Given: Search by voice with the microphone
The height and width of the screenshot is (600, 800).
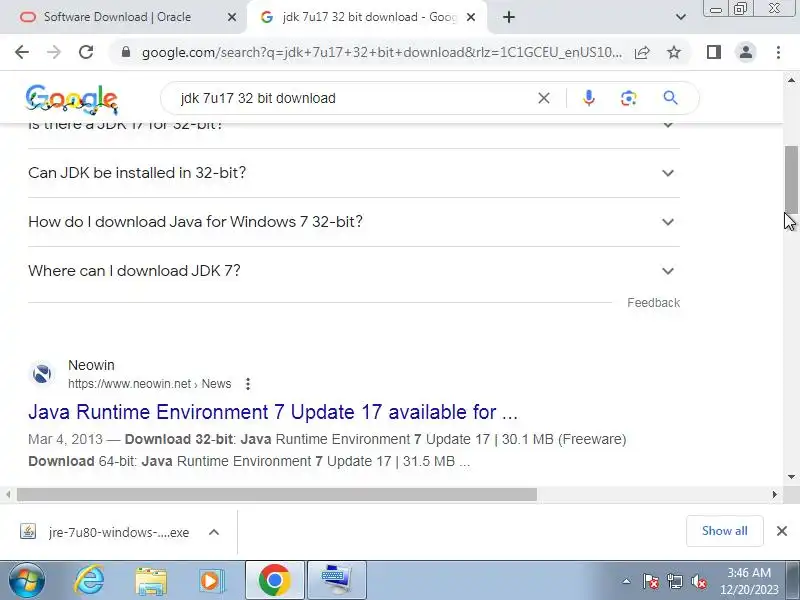Looking at the screenshot, I should click(588, 98).
